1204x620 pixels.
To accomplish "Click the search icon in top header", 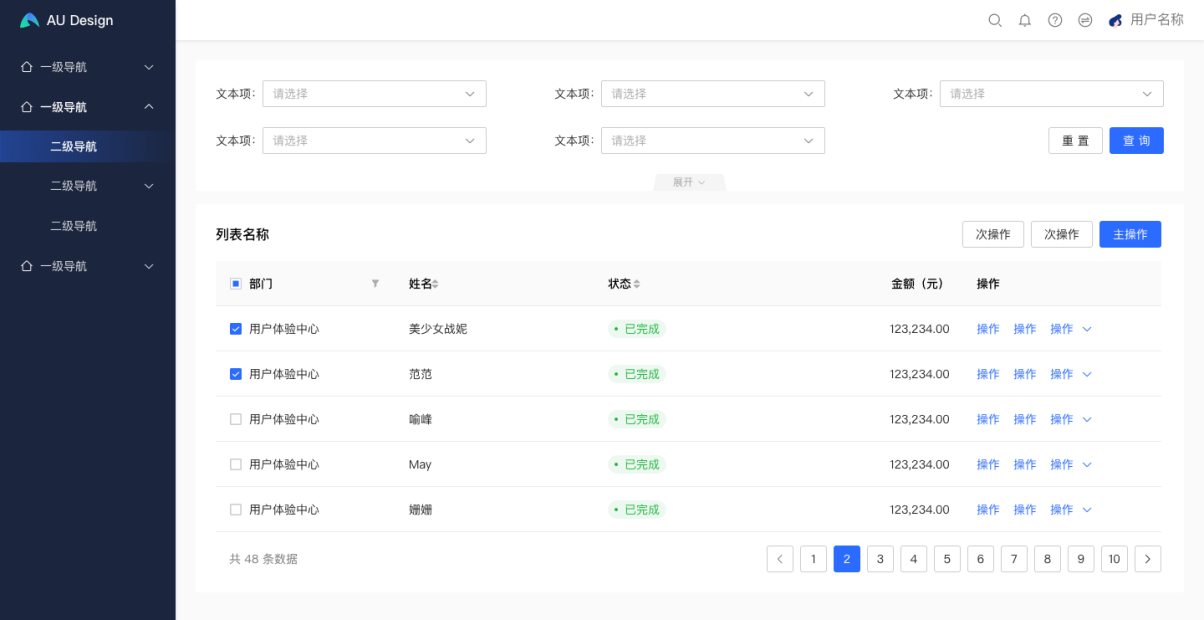I will (995, 20).
